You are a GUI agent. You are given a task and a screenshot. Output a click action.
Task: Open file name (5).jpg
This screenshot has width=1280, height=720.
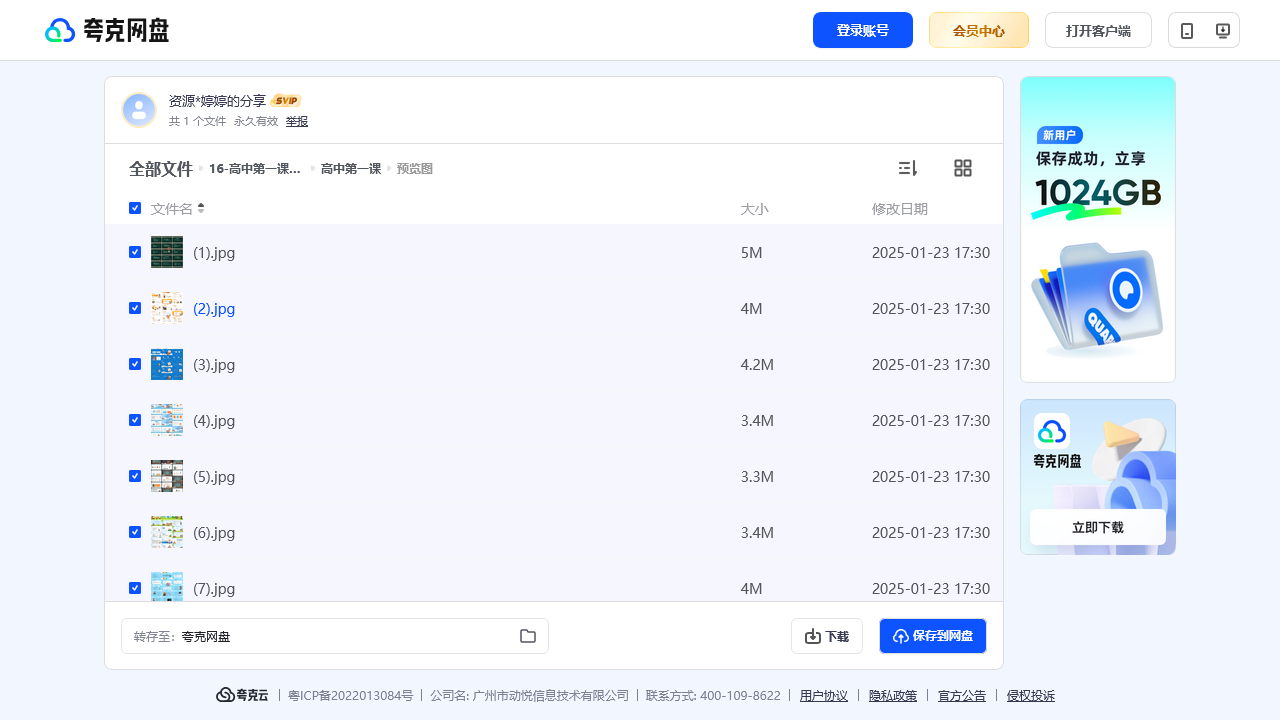214,477
